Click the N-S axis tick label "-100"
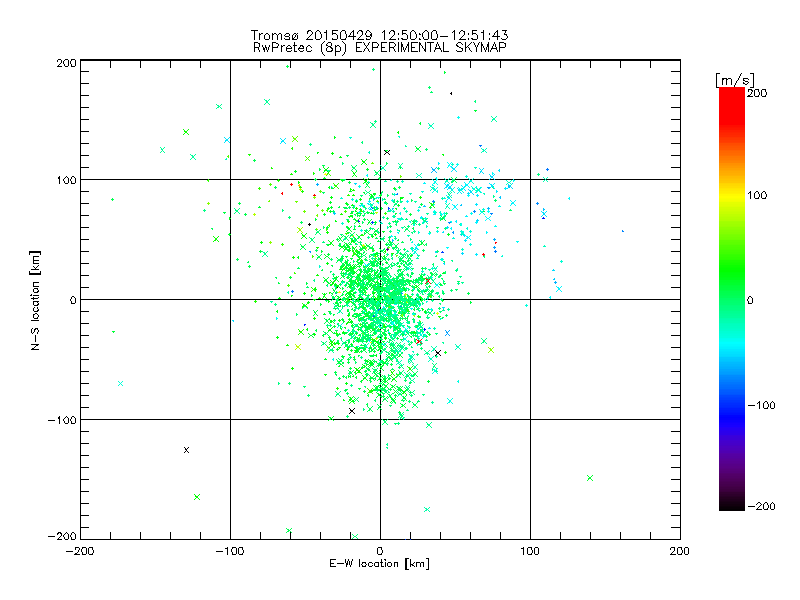This screenshot has width=800, height=600. tap(62, 420)
